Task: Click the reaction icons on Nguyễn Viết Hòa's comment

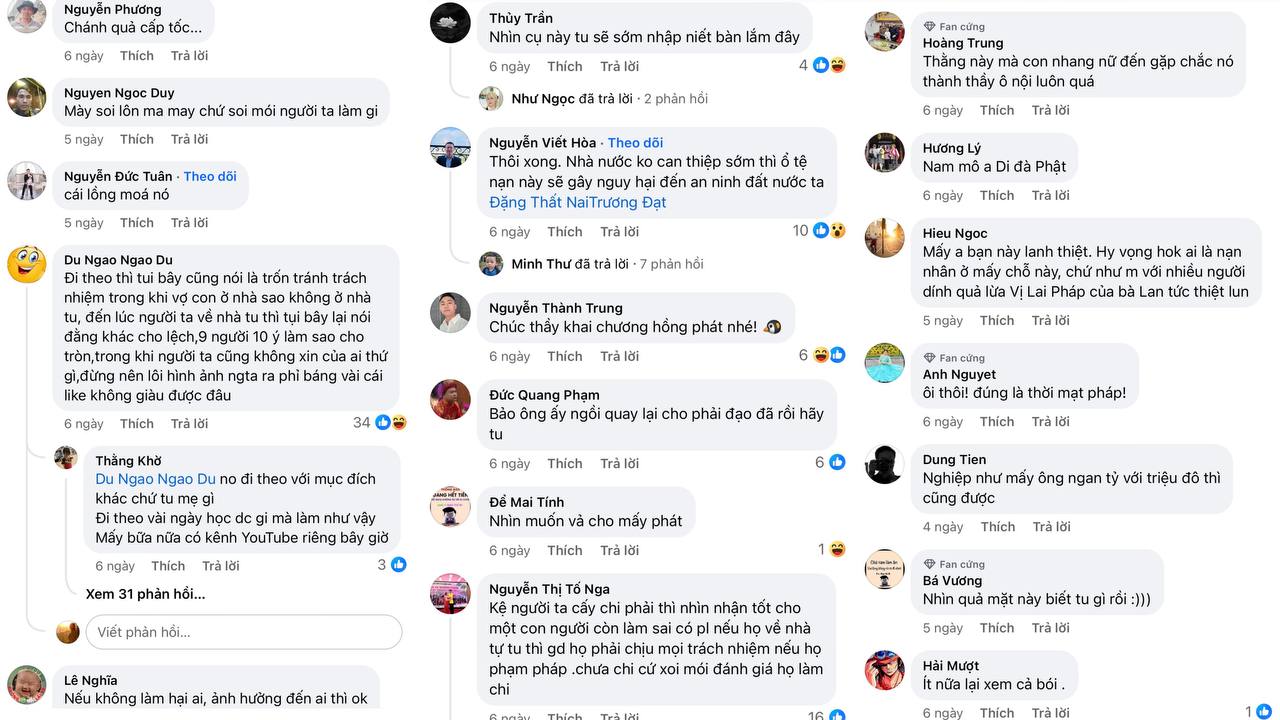Action: (x=829, y=231)
